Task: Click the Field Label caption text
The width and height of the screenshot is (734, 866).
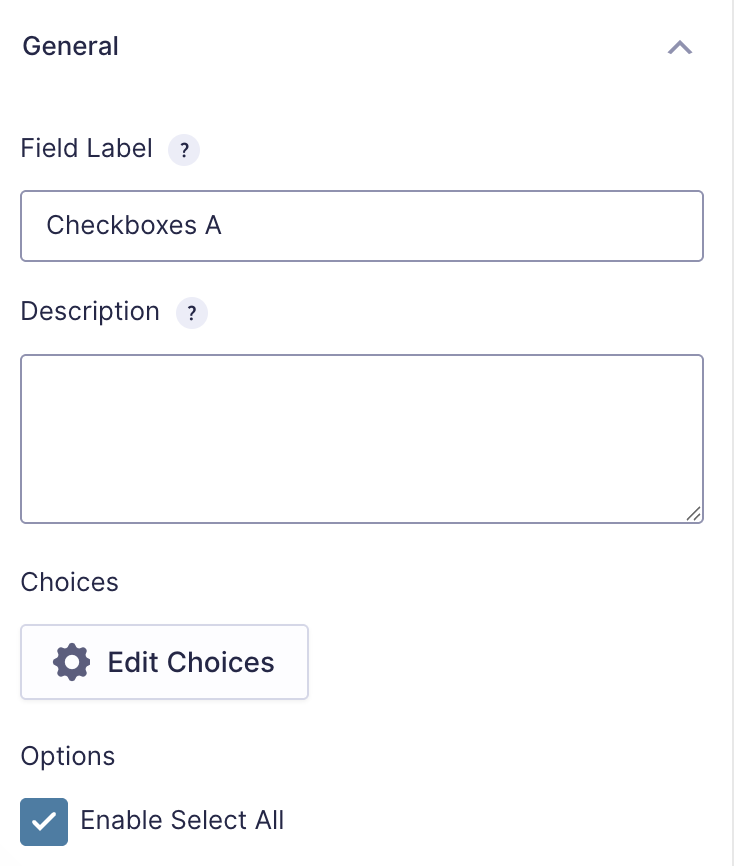Action: coord(87,148)
